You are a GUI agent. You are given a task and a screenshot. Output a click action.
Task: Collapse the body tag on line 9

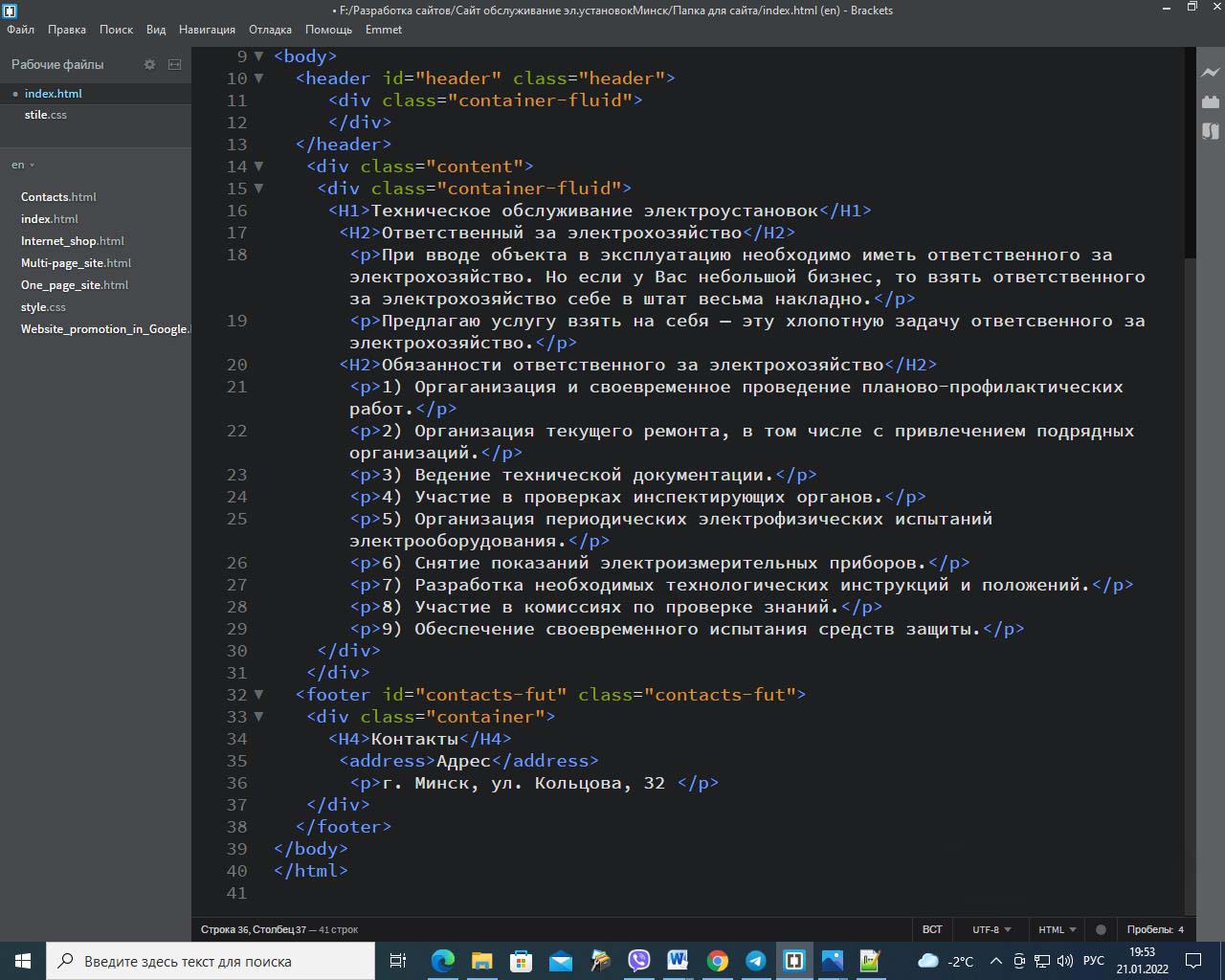tap(258, 56)
